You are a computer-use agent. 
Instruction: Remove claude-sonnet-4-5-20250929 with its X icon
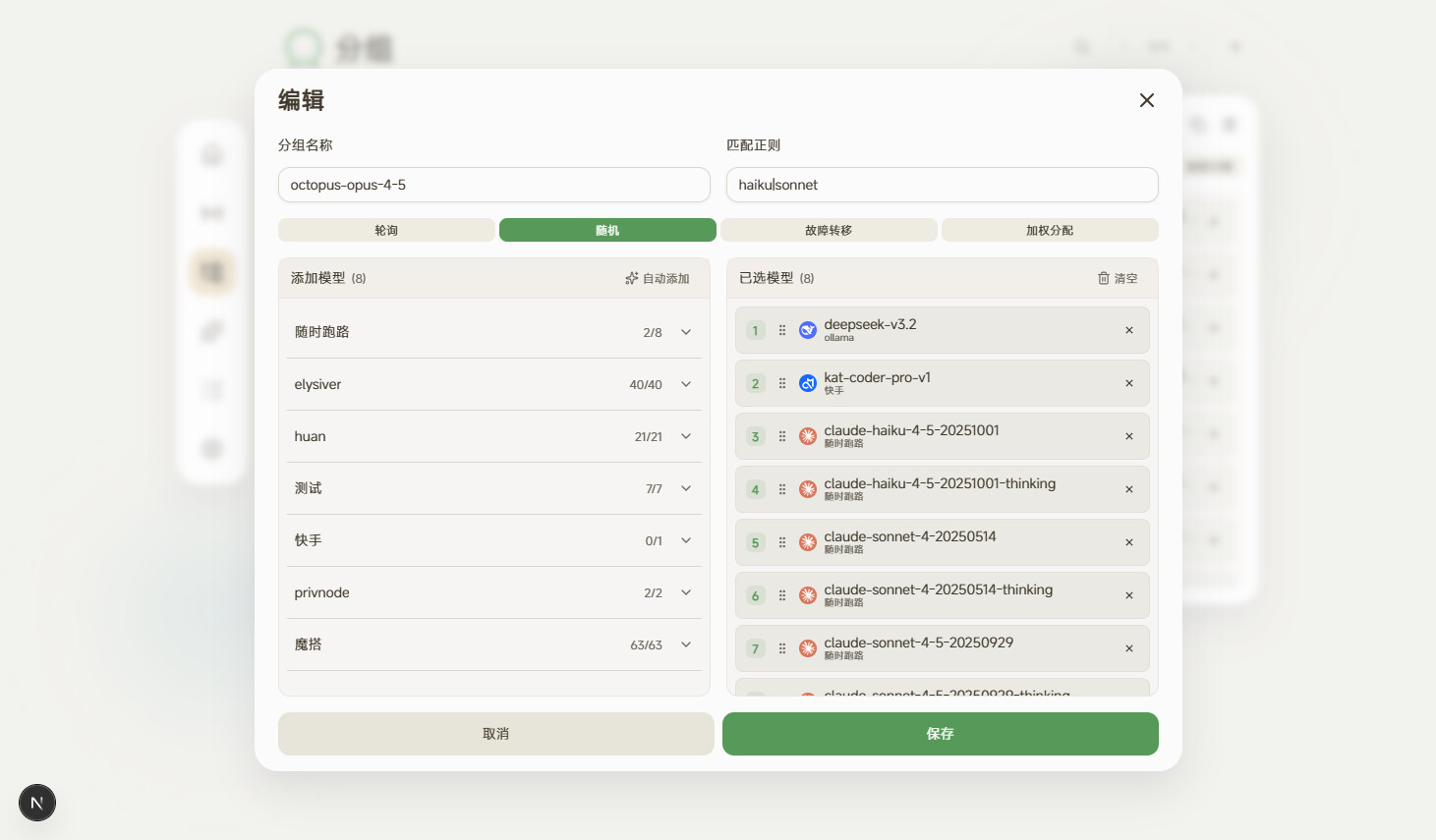[1129, 648]
